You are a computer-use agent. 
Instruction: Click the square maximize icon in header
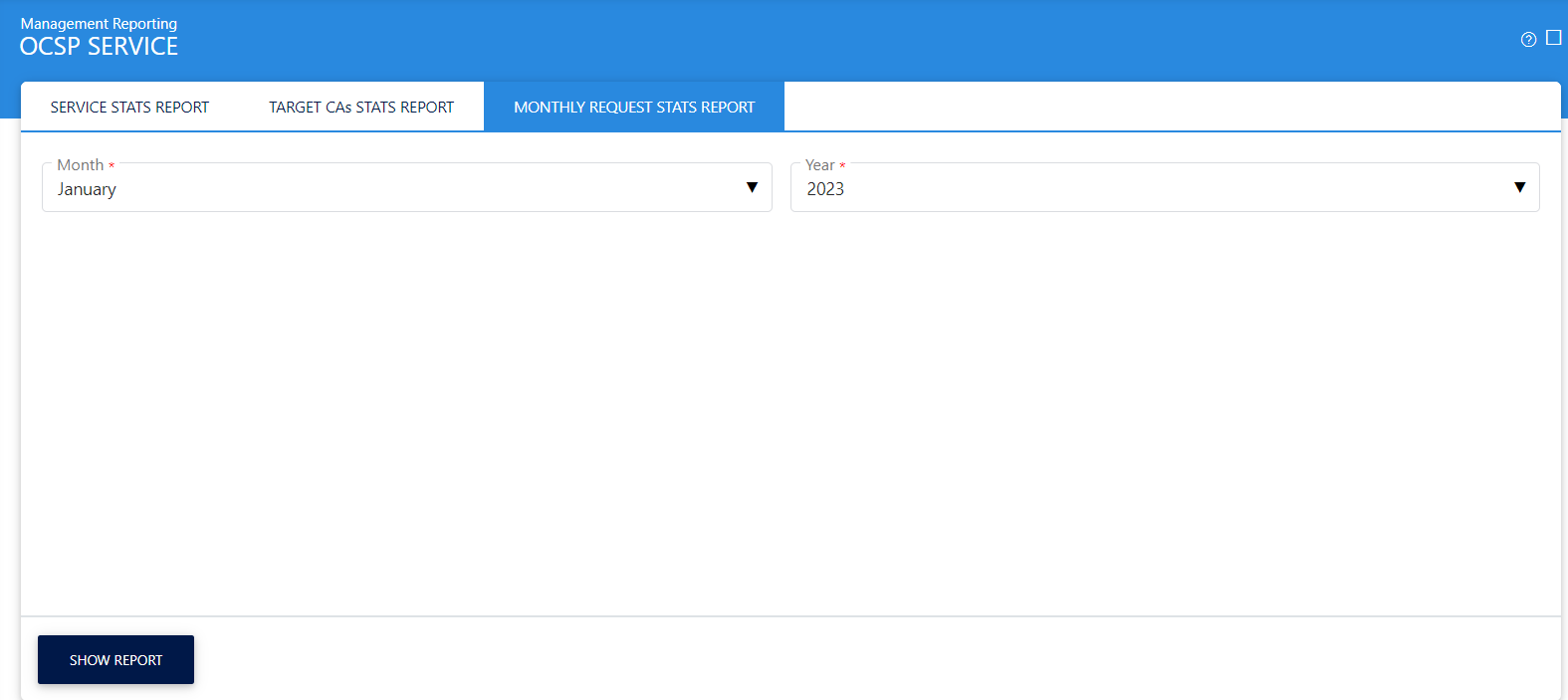coord(1553,38)
